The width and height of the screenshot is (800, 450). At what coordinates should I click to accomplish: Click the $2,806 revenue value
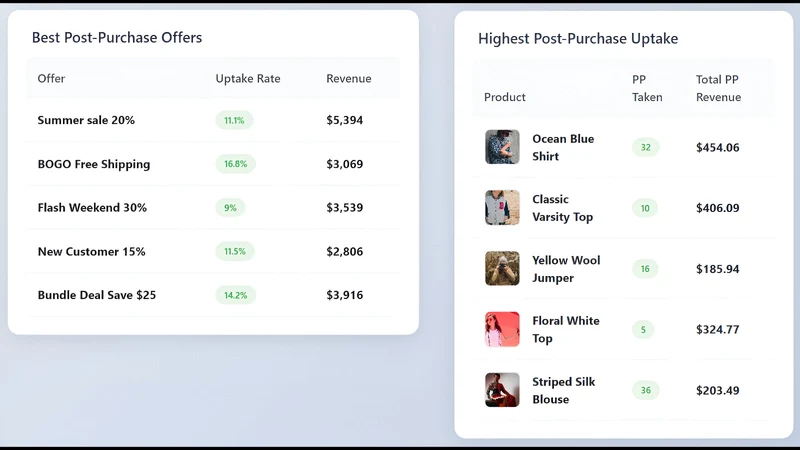click(345, 252)
